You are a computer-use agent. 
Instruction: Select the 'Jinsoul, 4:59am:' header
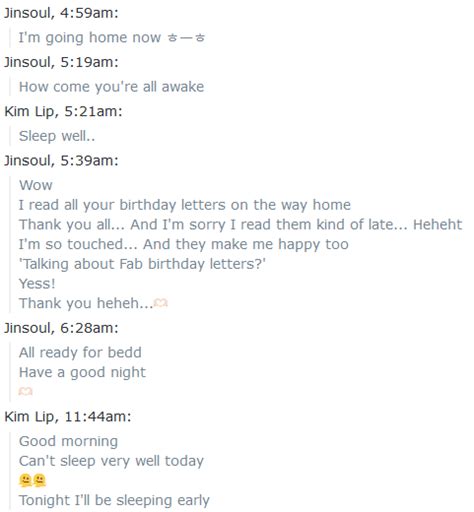click(61, 13)
